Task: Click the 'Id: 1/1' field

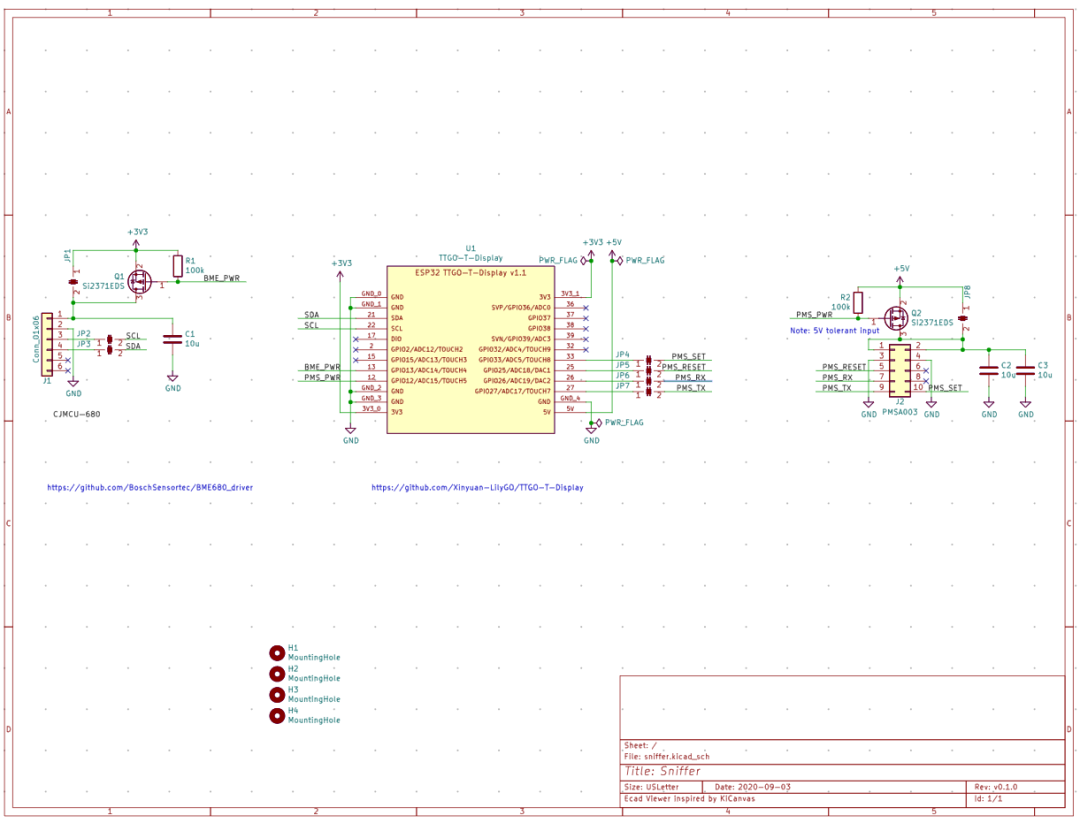Action: [988, 799]
